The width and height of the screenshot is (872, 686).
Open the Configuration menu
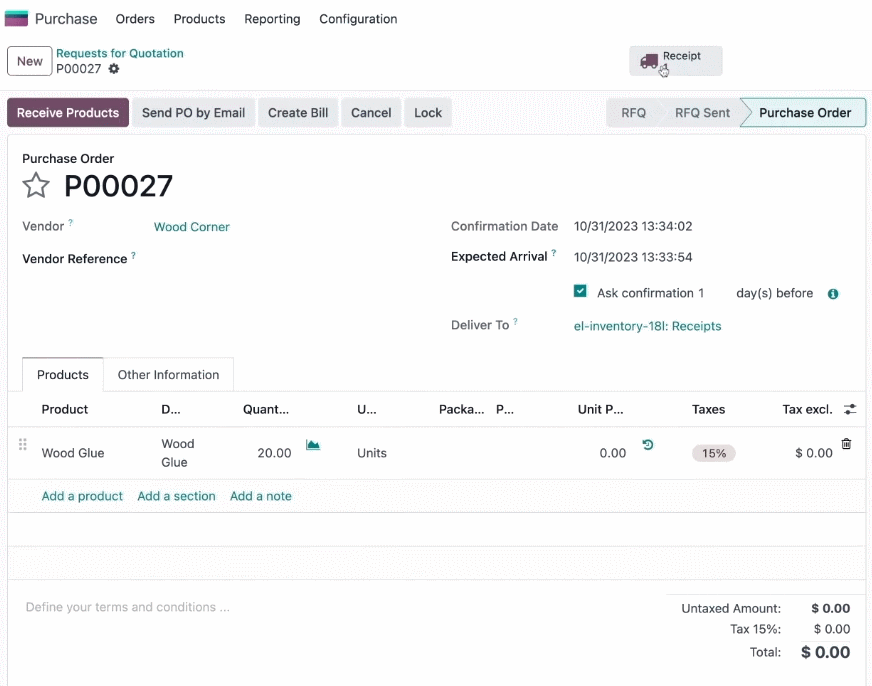tap(358, 19)
